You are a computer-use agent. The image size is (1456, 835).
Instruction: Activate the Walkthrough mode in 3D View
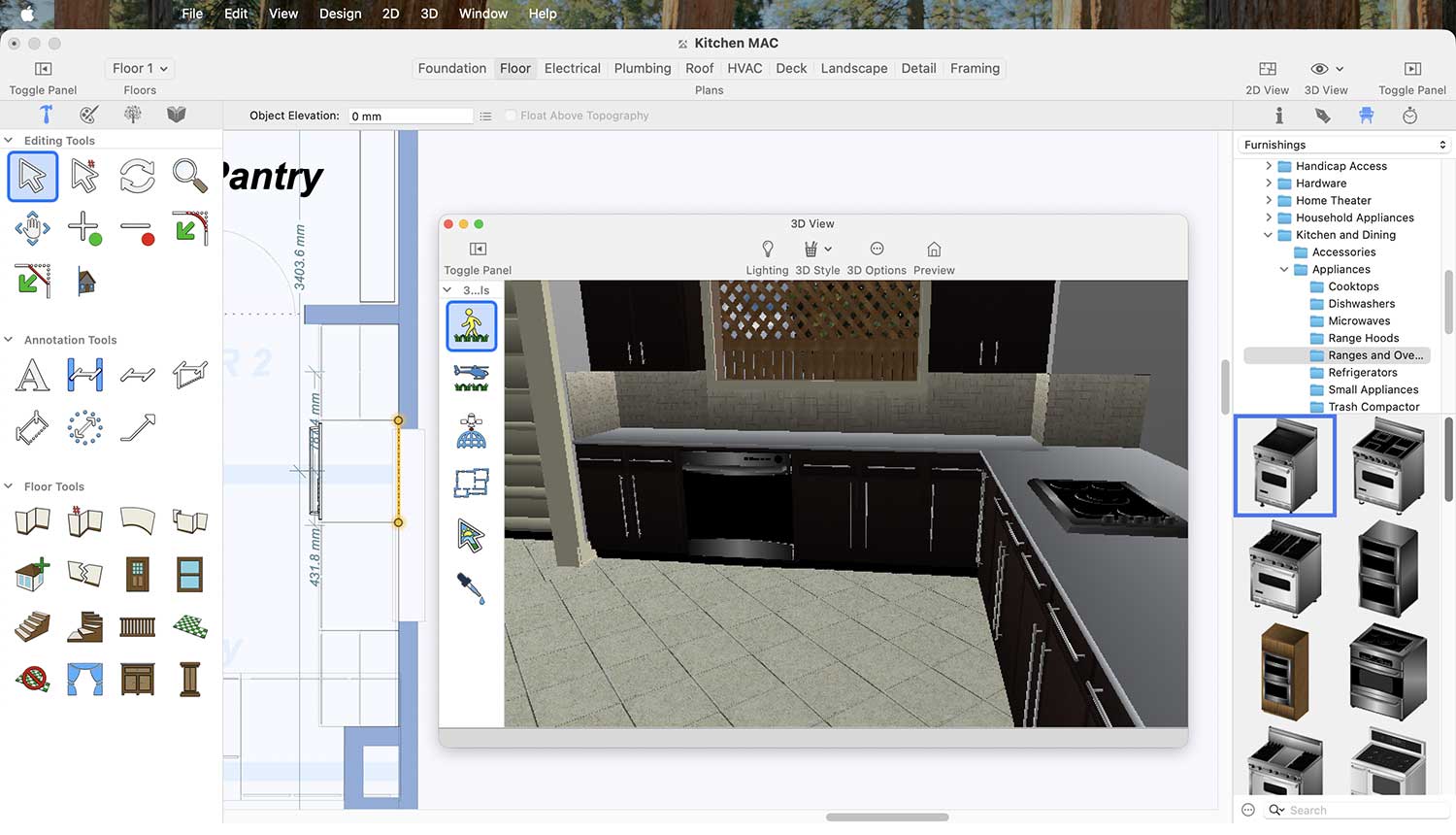472,326
